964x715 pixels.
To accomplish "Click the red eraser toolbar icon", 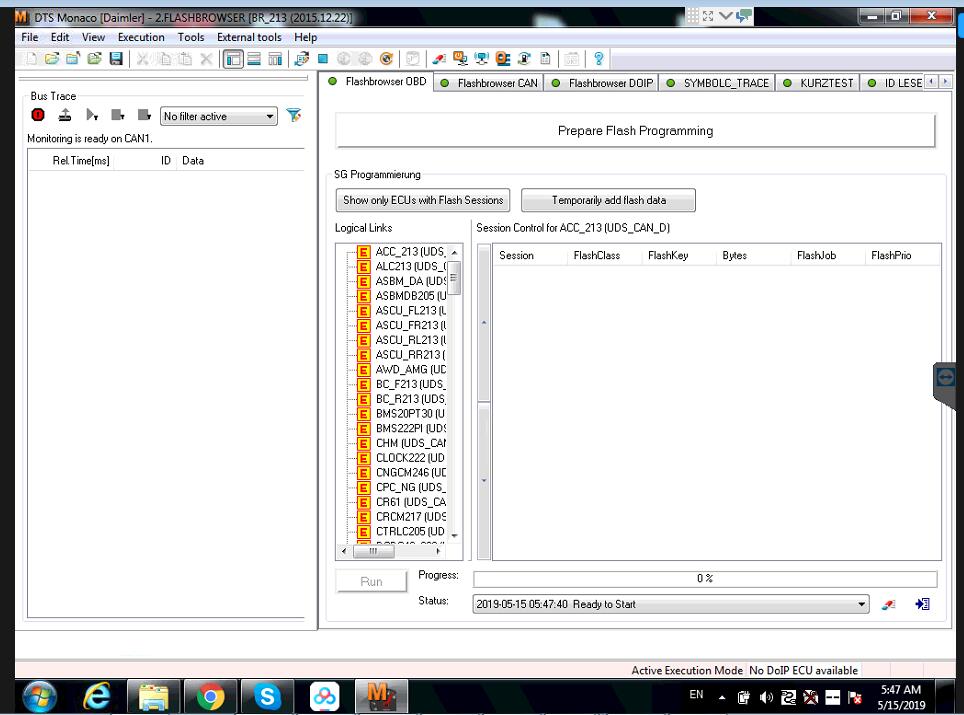I will click(x=439, y=59).
